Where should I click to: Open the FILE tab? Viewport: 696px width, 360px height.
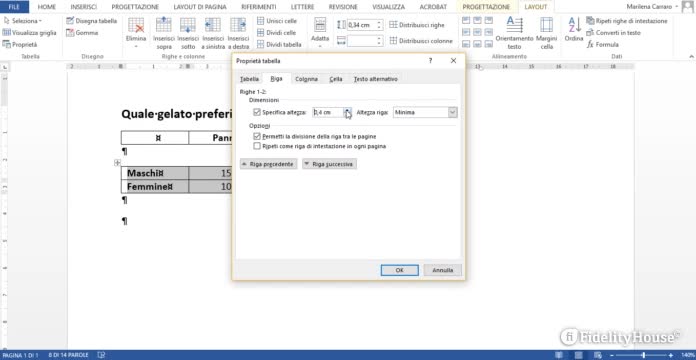(x=14, y=7)
